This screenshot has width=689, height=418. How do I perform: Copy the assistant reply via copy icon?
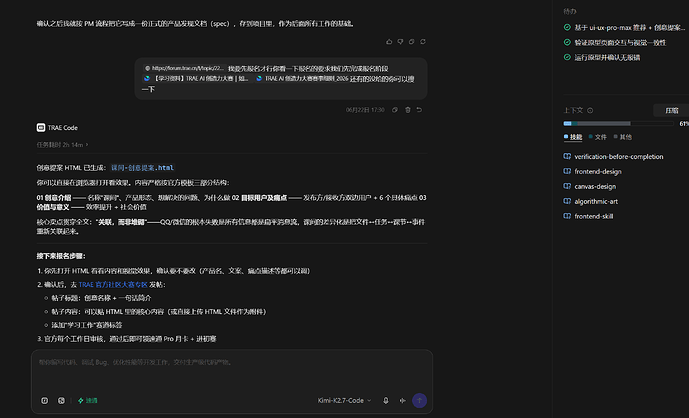click(x=412, y=42)
